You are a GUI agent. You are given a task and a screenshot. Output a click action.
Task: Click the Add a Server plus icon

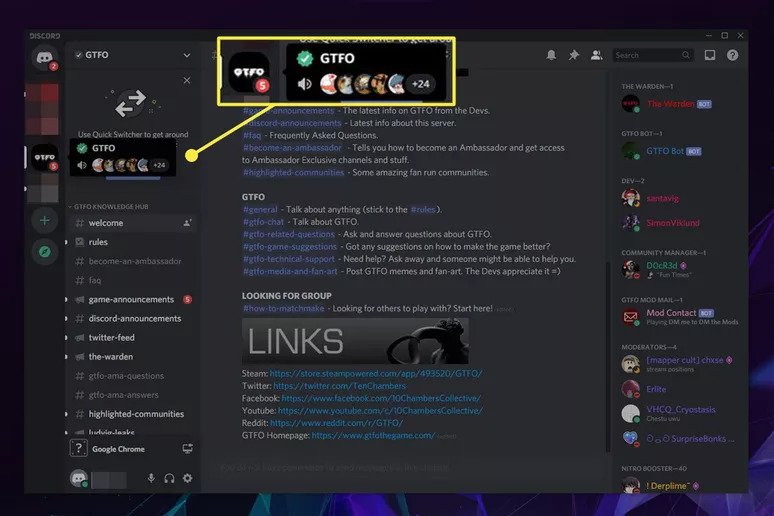click(44, 221)
